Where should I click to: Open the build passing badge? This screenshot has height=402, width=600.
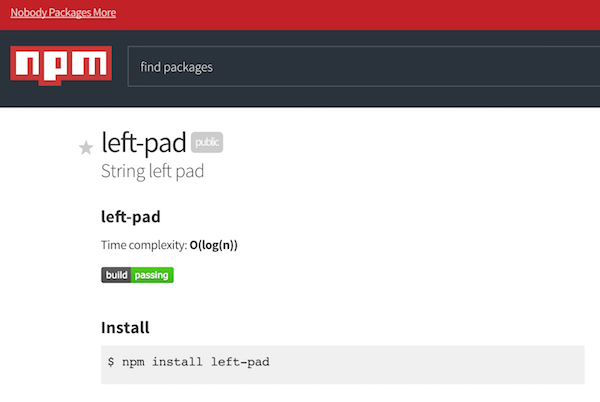[x=137, y=275]
